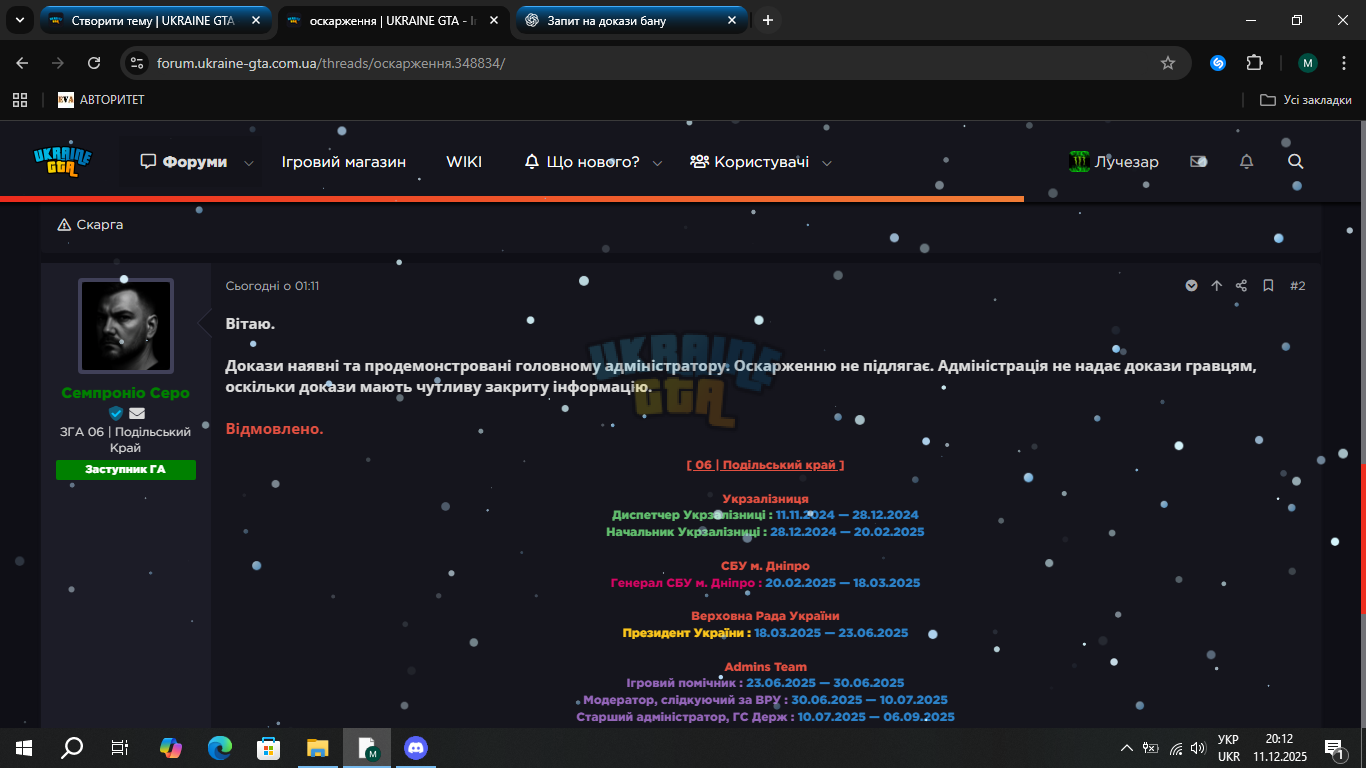The height and width of the screenshot is (768, 1366).
Task: Open Семпроніо Серо's avatar
Action: (x=126, y=326)
